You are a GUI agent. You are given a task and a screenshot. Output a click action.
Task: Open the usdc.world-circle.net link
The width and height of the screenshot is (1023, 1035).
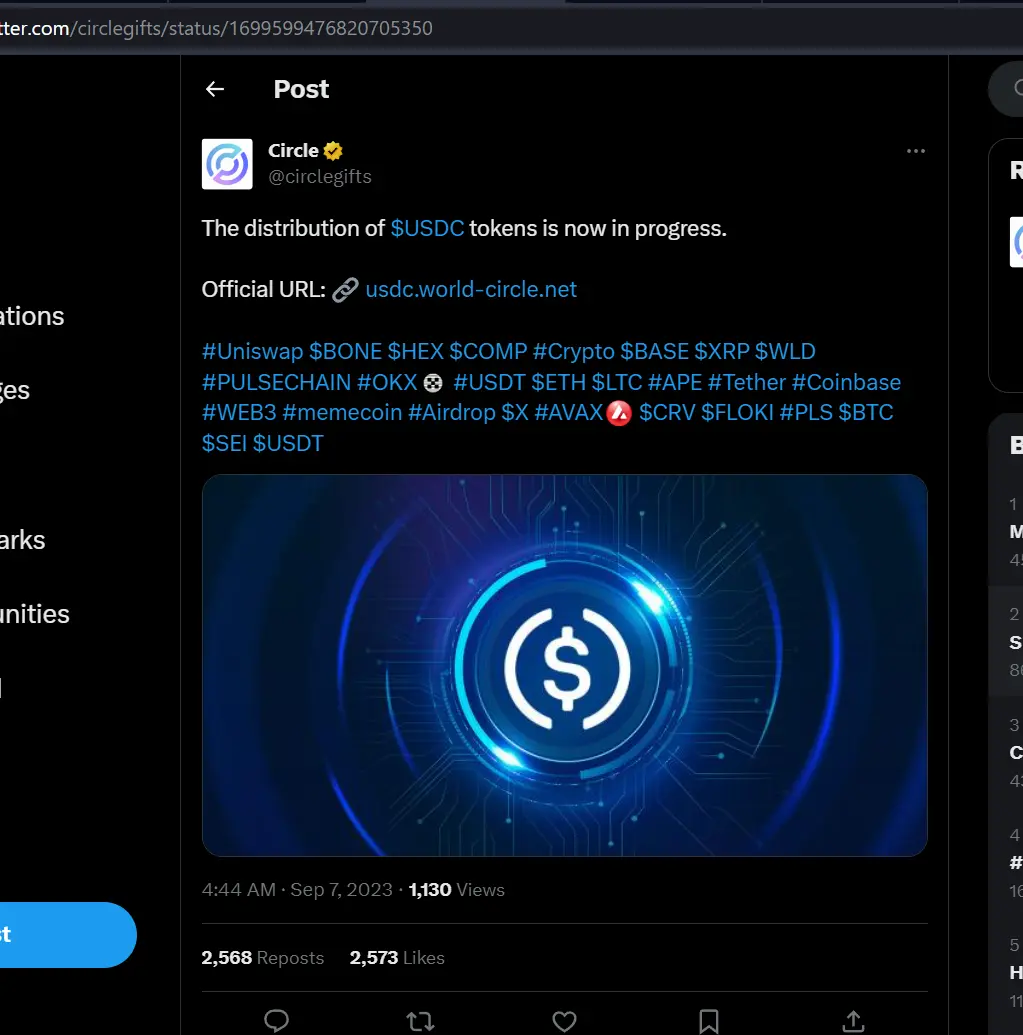pyautogui.click(x=471, y=289)
